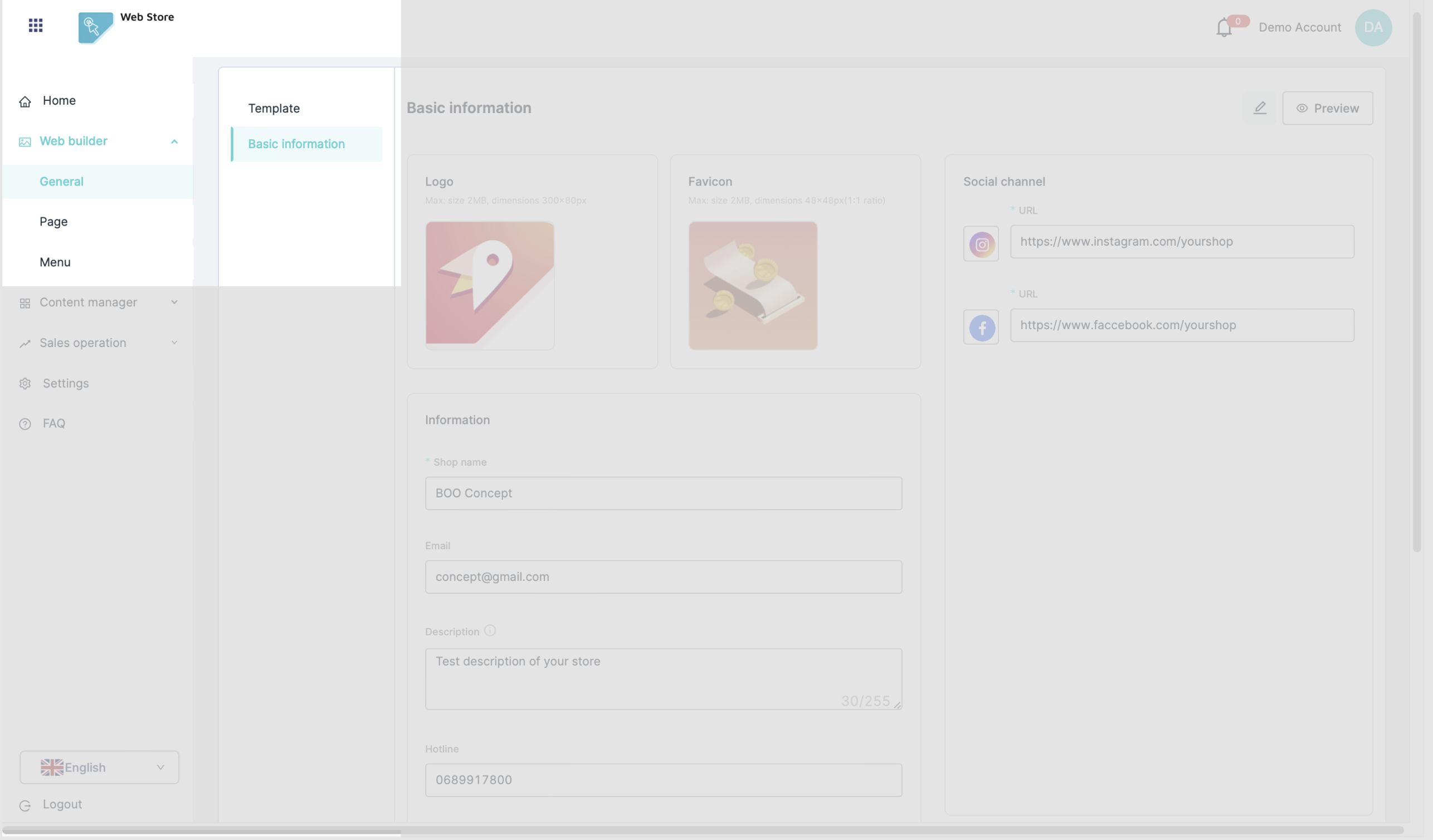Click the Shop name input field
The image size is (1433, 840).
pyautogui.click(x=663, y=494)
